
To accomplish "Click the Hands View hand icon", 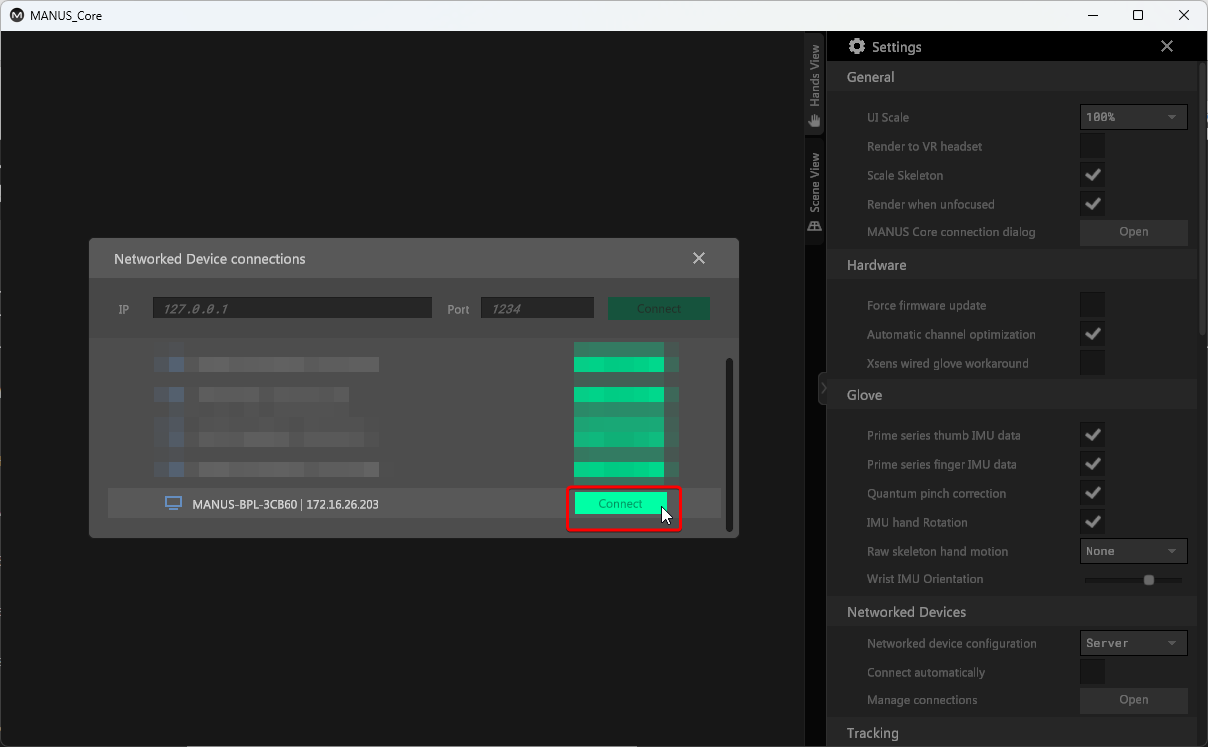I will tap(815, 121).
